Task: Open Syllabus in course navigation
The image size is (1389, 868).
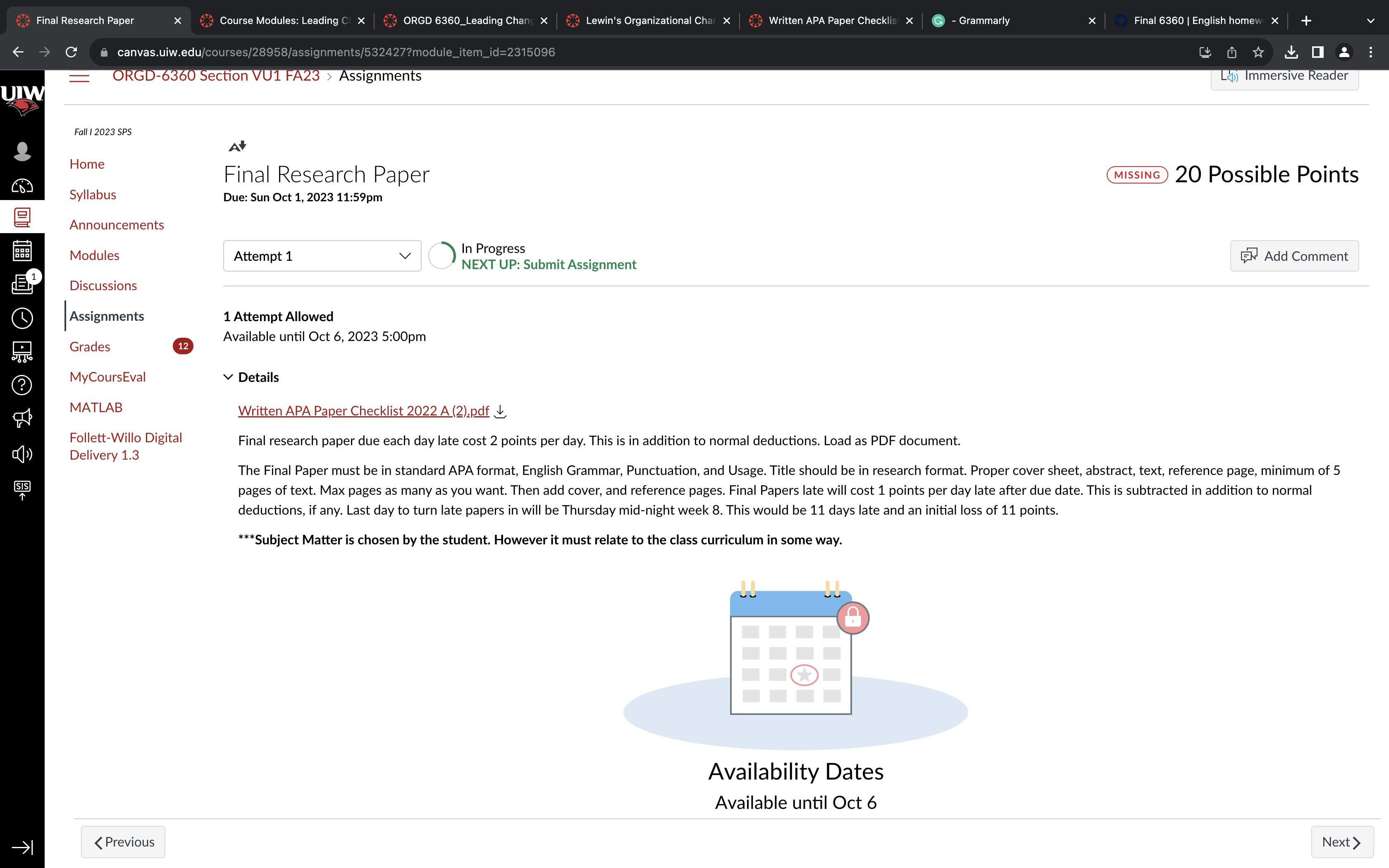Action: click(x=93, y=195)
